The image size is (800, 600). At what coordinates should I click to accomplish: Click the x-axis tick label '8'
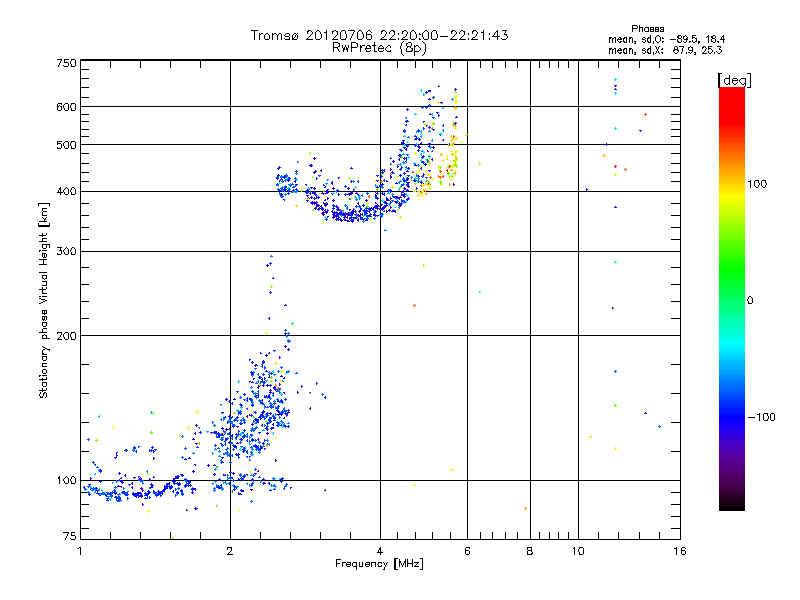click(530, 551)
